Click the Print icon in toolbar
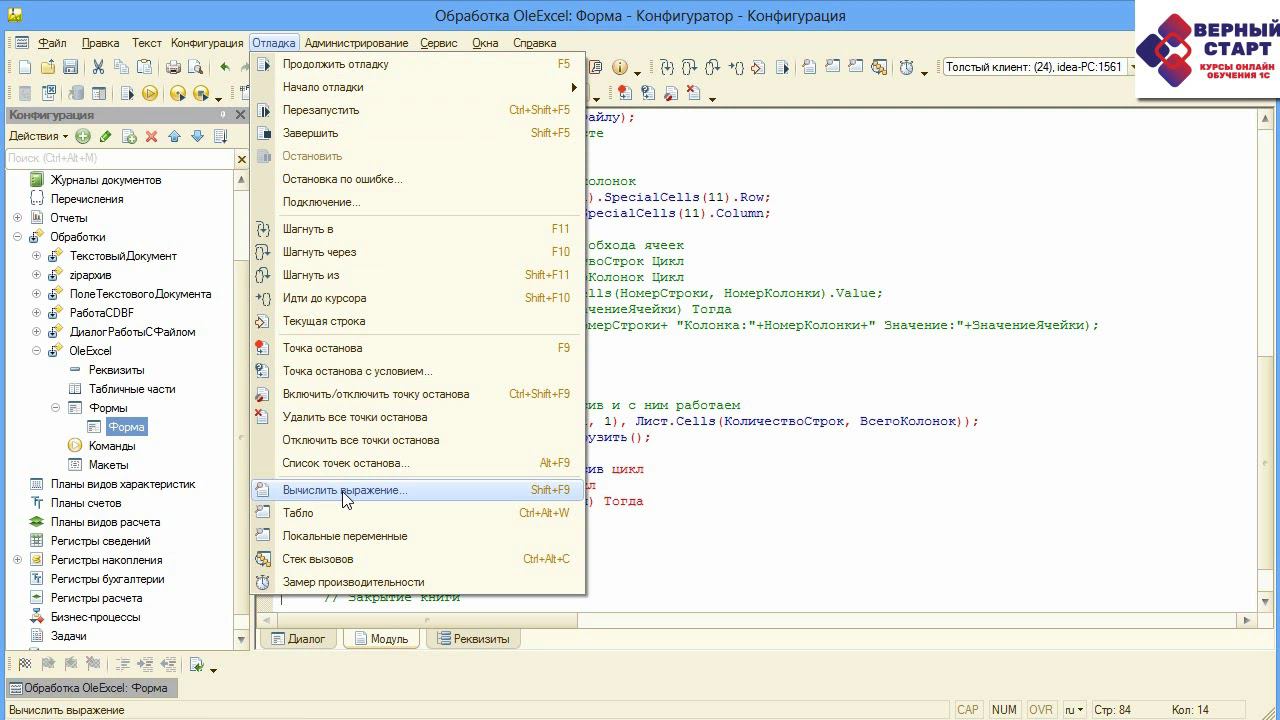 pos(173,67)
